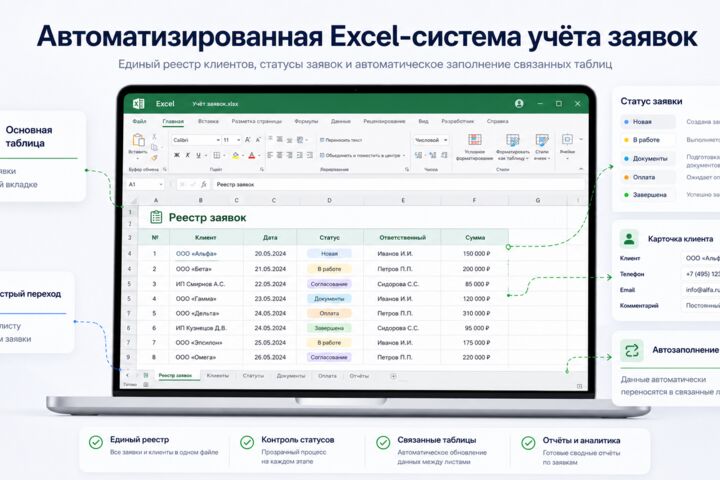Screen dimensions: 720x480
Task: Click the Перенос текста wrap text button
Action: 341,140
